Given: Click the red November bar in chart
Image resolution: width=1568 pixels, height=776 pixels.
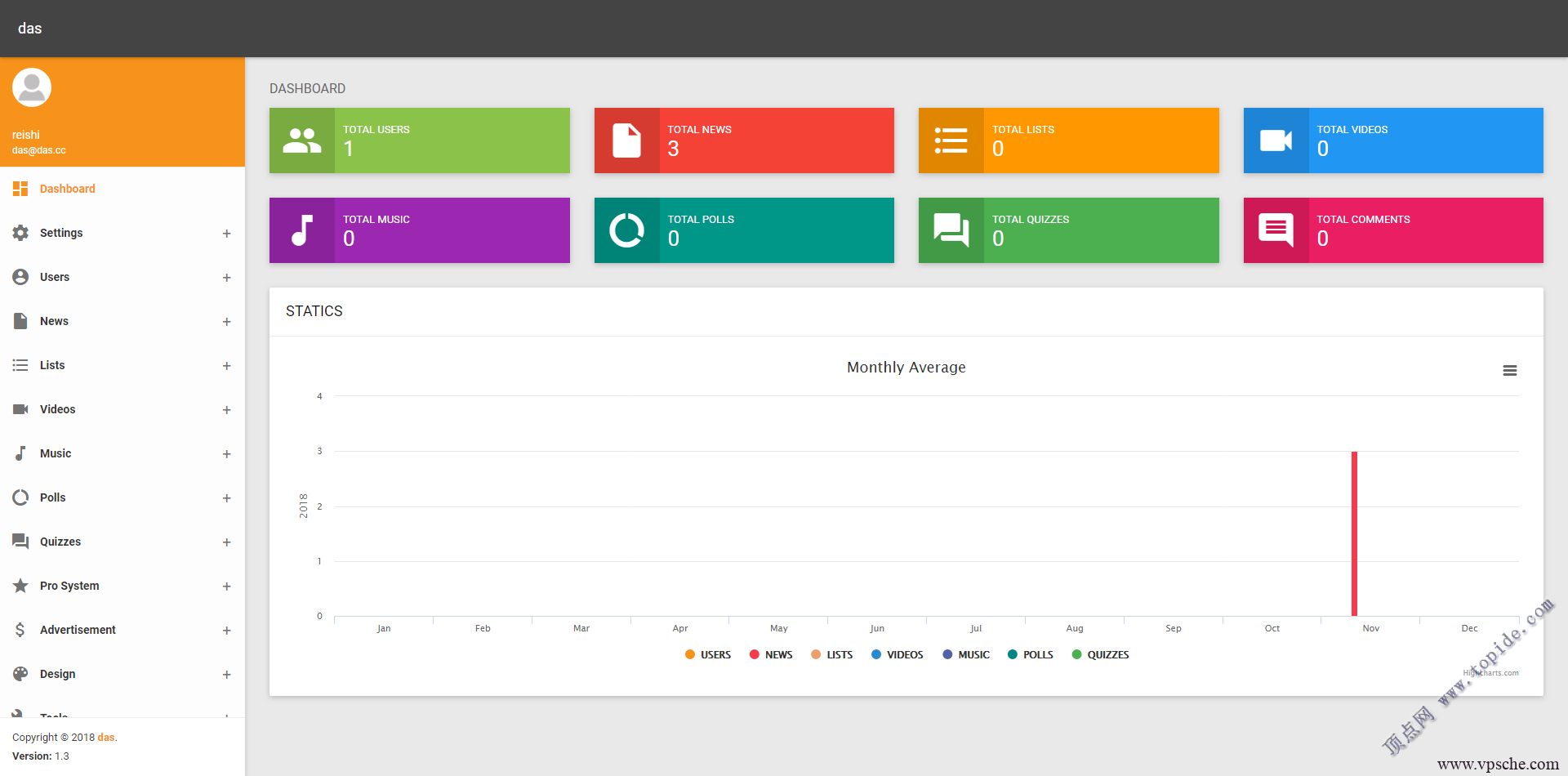Looking at the screenshot, I should coord(1354,533).
